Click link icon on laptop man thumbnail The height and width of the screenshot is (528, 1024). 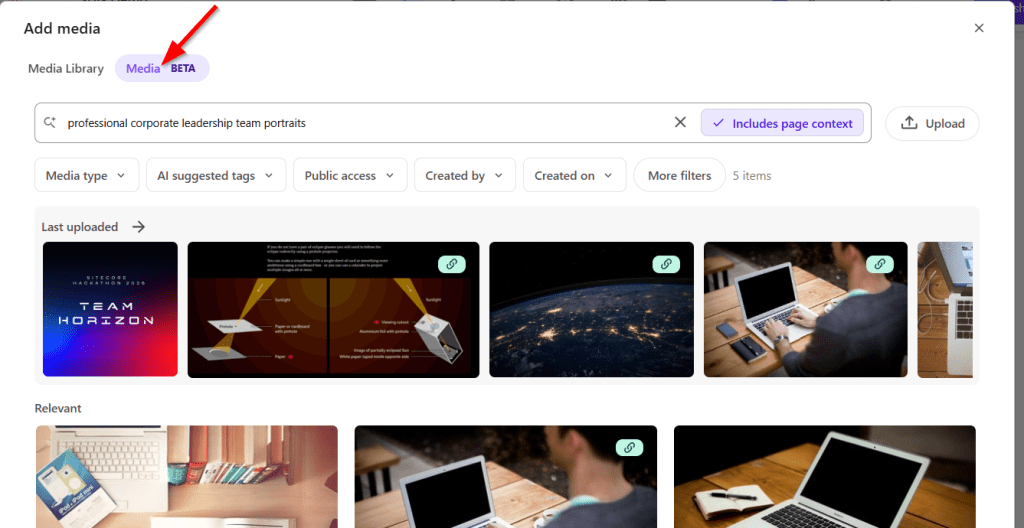880,264
